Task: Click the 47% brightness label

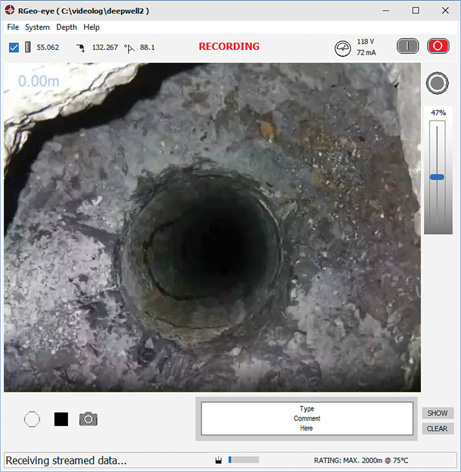Action: point(438,113)
